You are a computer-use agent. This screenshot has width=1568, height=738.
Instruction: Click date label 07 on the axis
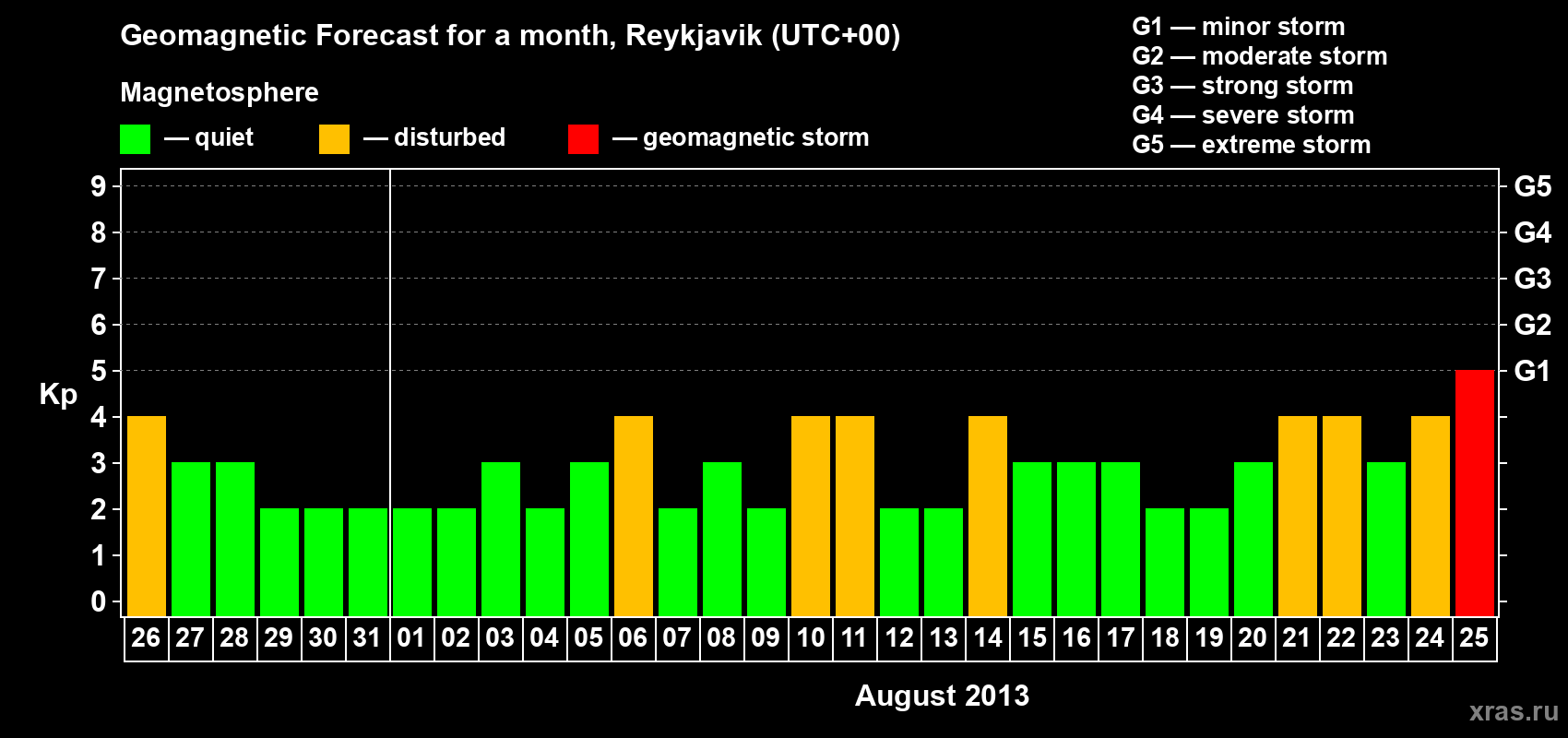coord(677,638)
